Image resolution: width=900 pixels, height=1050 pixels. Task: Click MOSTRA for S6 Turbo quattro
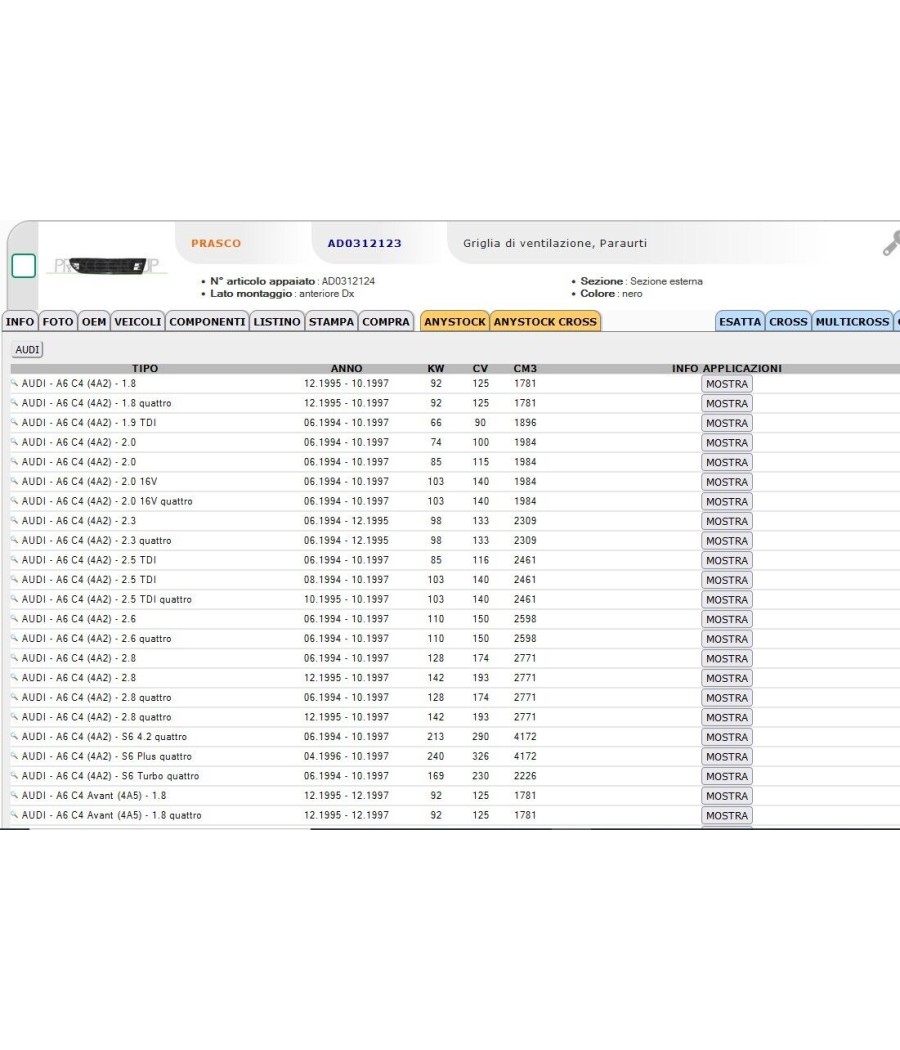click(727, 776)
